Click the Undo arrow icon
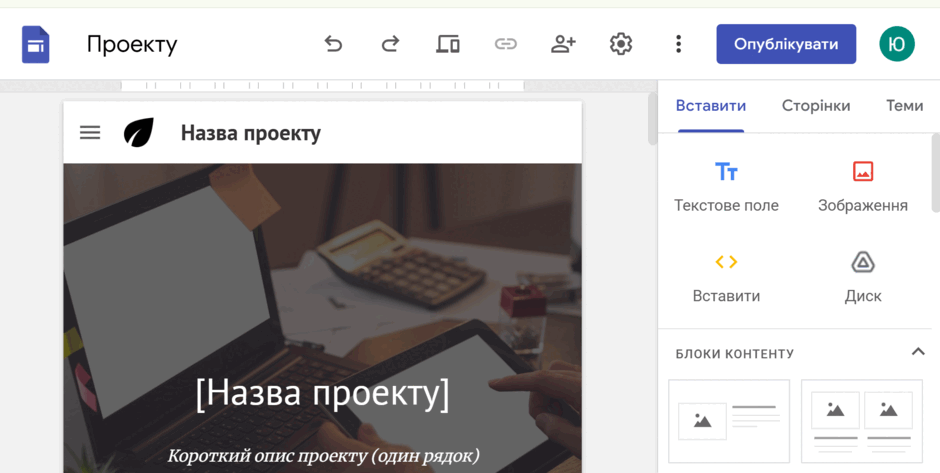 [x=333, y=44]
